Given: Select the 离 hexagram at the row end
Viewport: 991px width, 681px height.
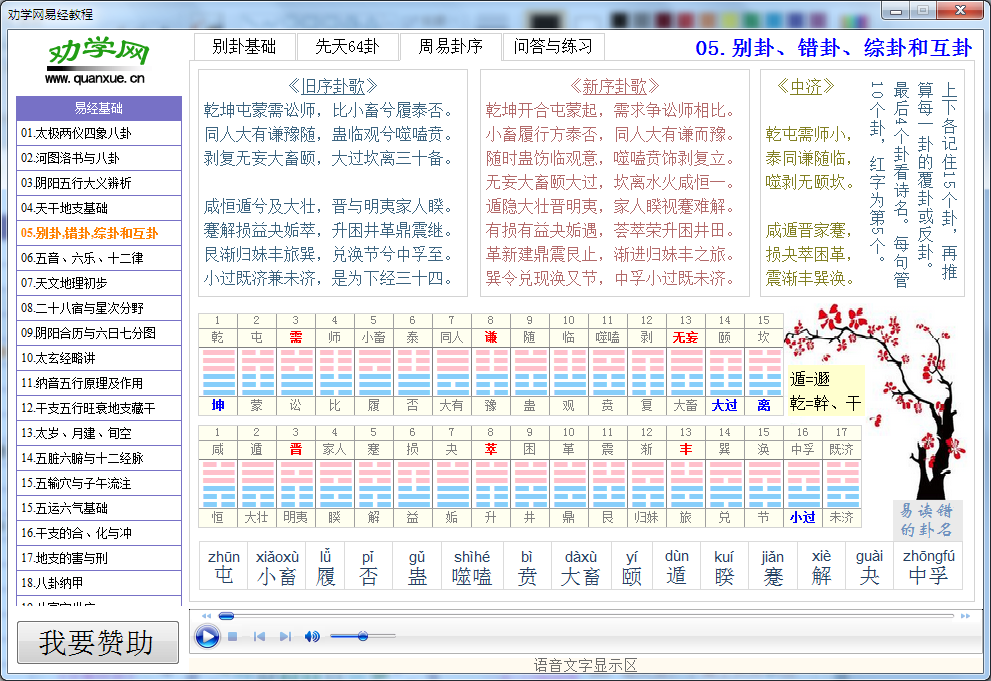Looking at the screenshot, I should coord(763,404).
